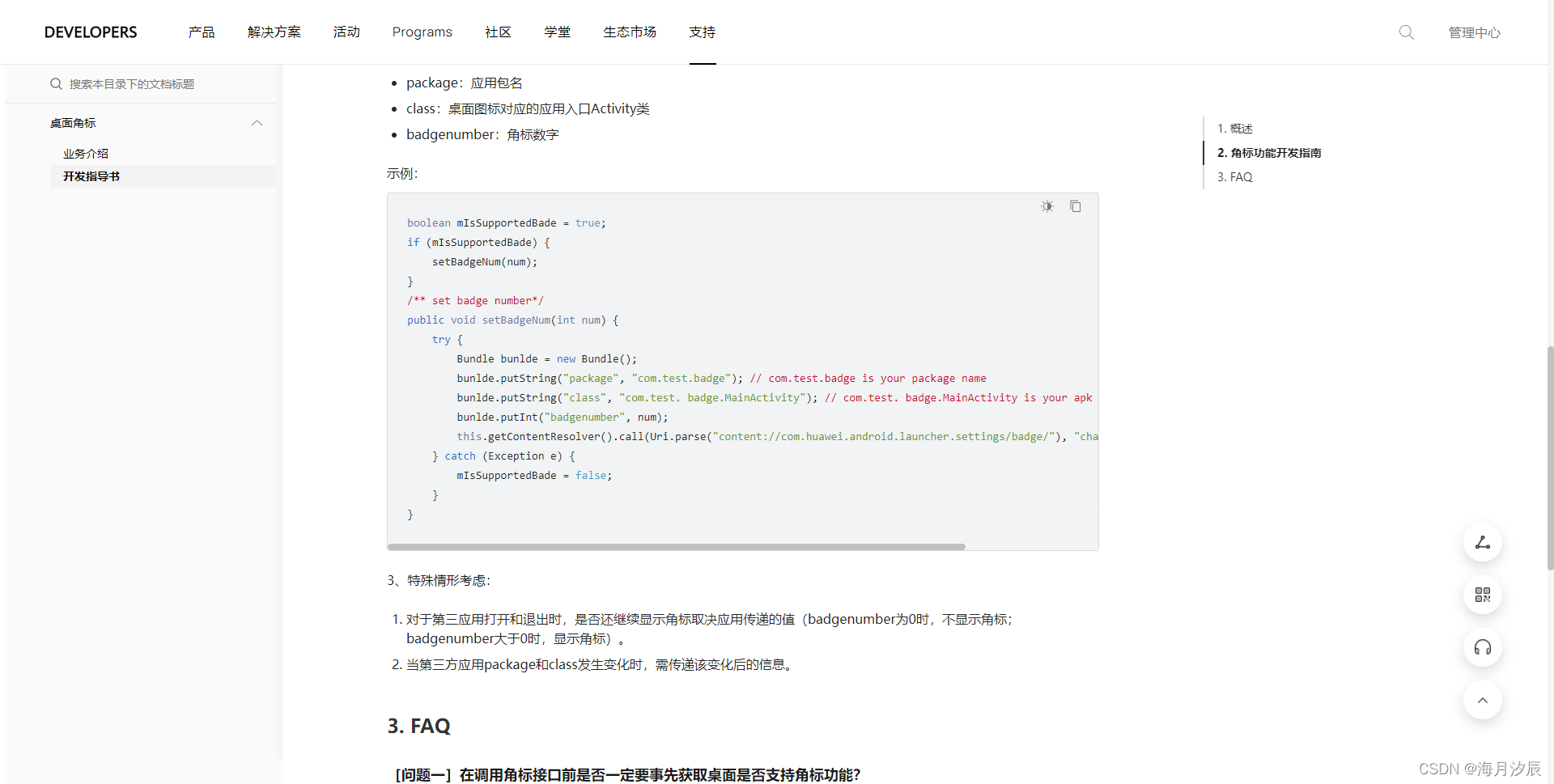Click sidebar search magnifier icon
This screenshot has width=1554, height=784.
[56, 84]
